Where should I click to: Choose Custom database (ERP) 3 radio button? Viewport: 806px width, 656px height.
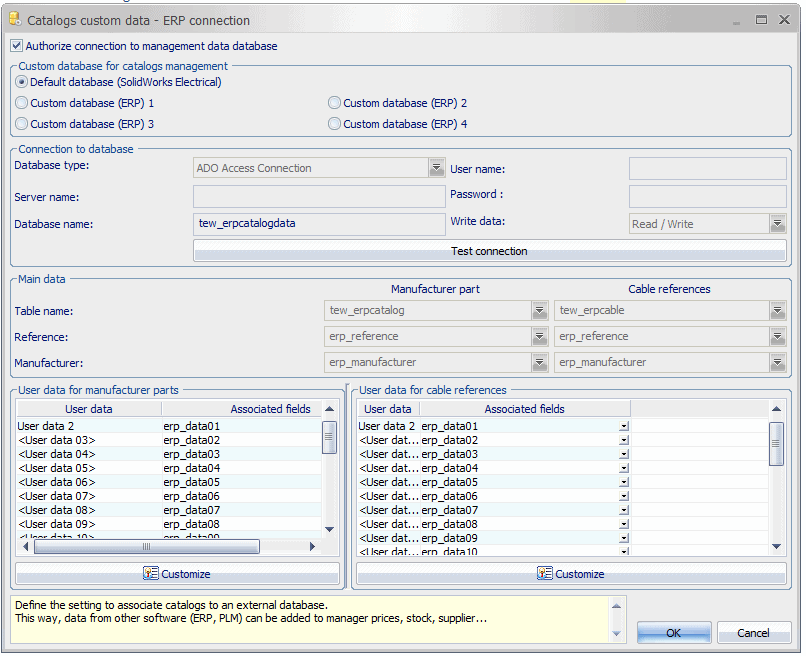22,124
